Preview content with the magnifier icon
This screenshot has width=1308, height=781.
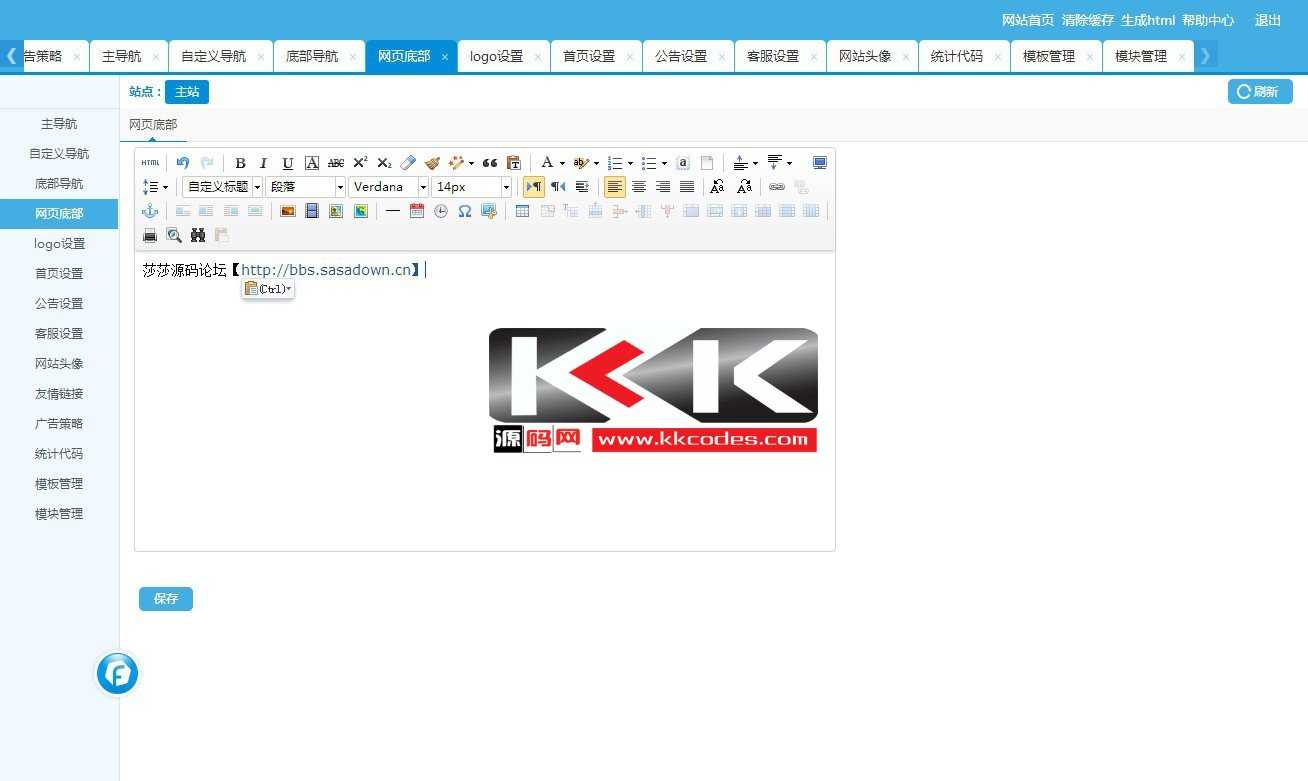(174, 235)
